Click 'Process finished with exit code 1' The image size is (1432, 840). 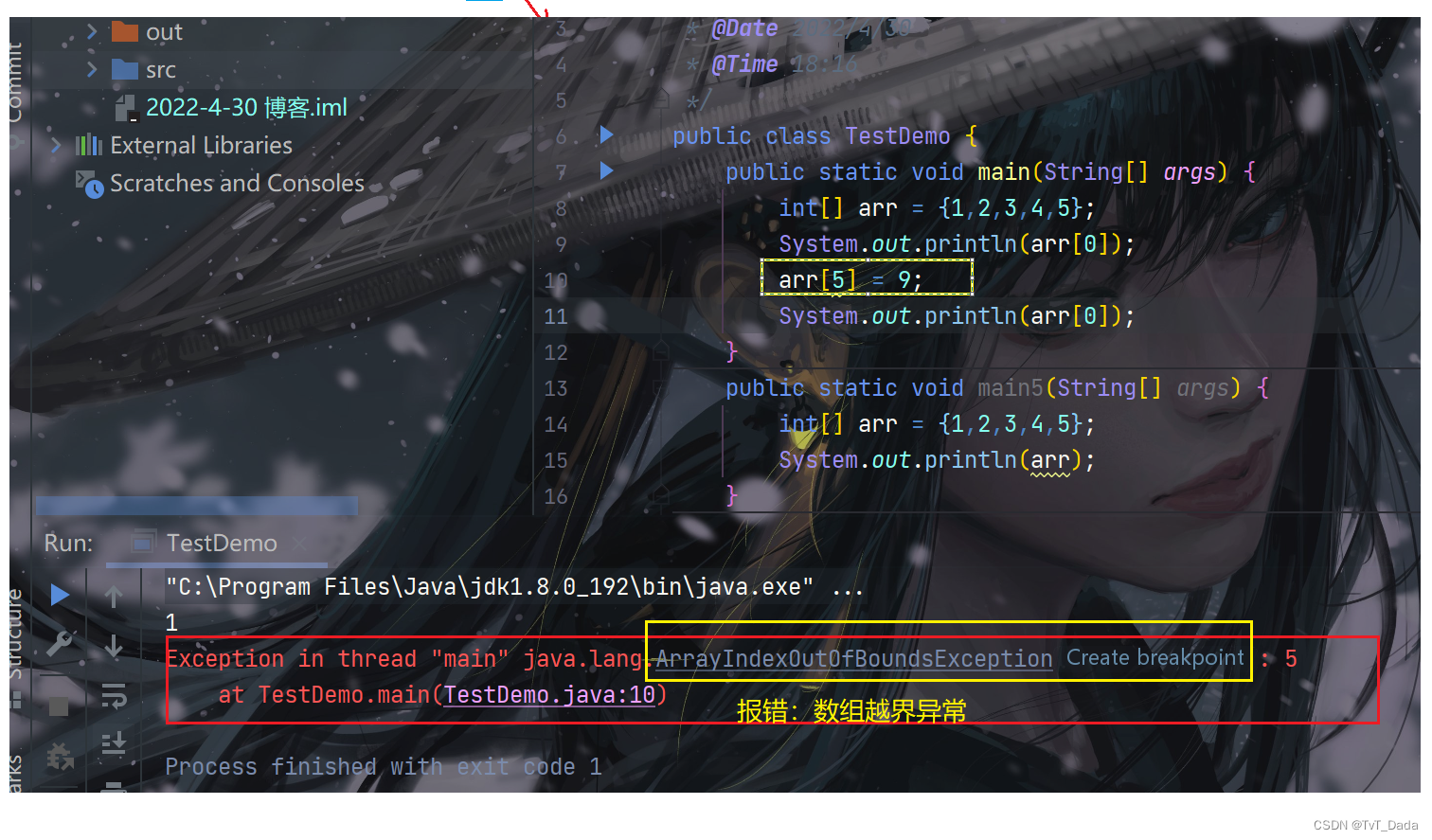pos(384,767)
